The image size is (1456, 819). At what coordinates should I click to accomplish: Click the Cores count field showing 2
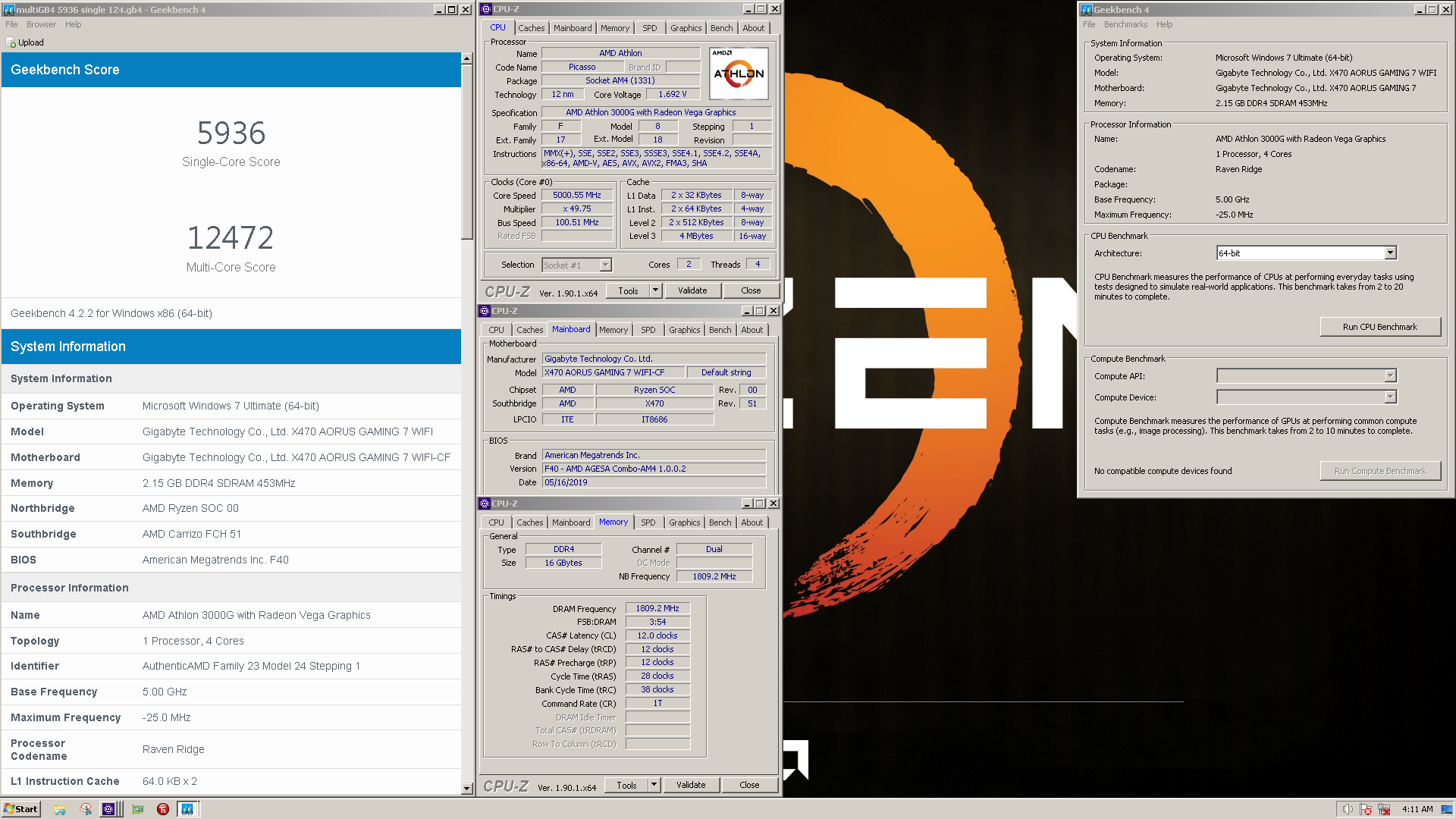[x=689, y=264]
